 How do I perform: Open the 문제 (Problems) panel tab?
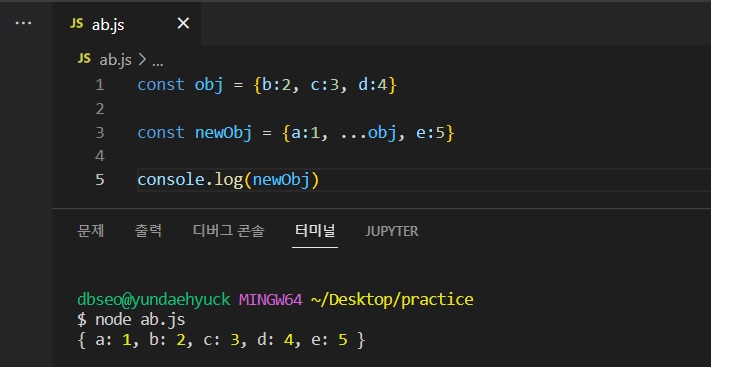pyautogui.click(x=91, y=231)
